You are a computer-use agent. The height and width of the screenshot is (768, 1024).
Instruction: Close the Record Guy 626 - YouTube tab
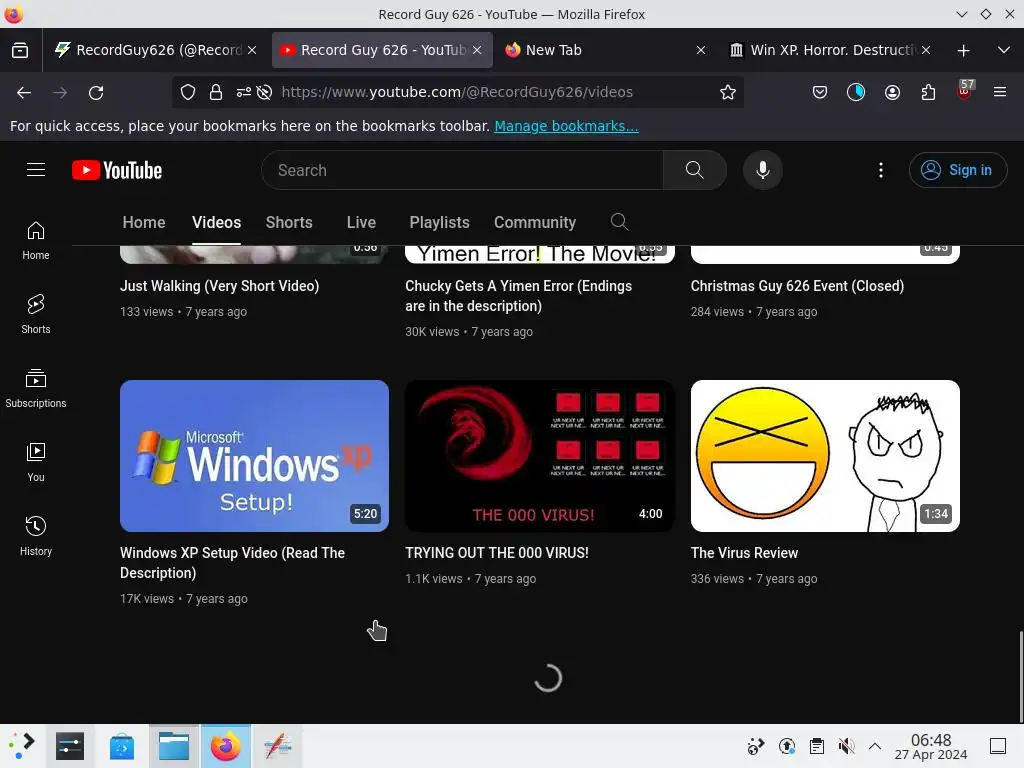[x=477, y=50]
